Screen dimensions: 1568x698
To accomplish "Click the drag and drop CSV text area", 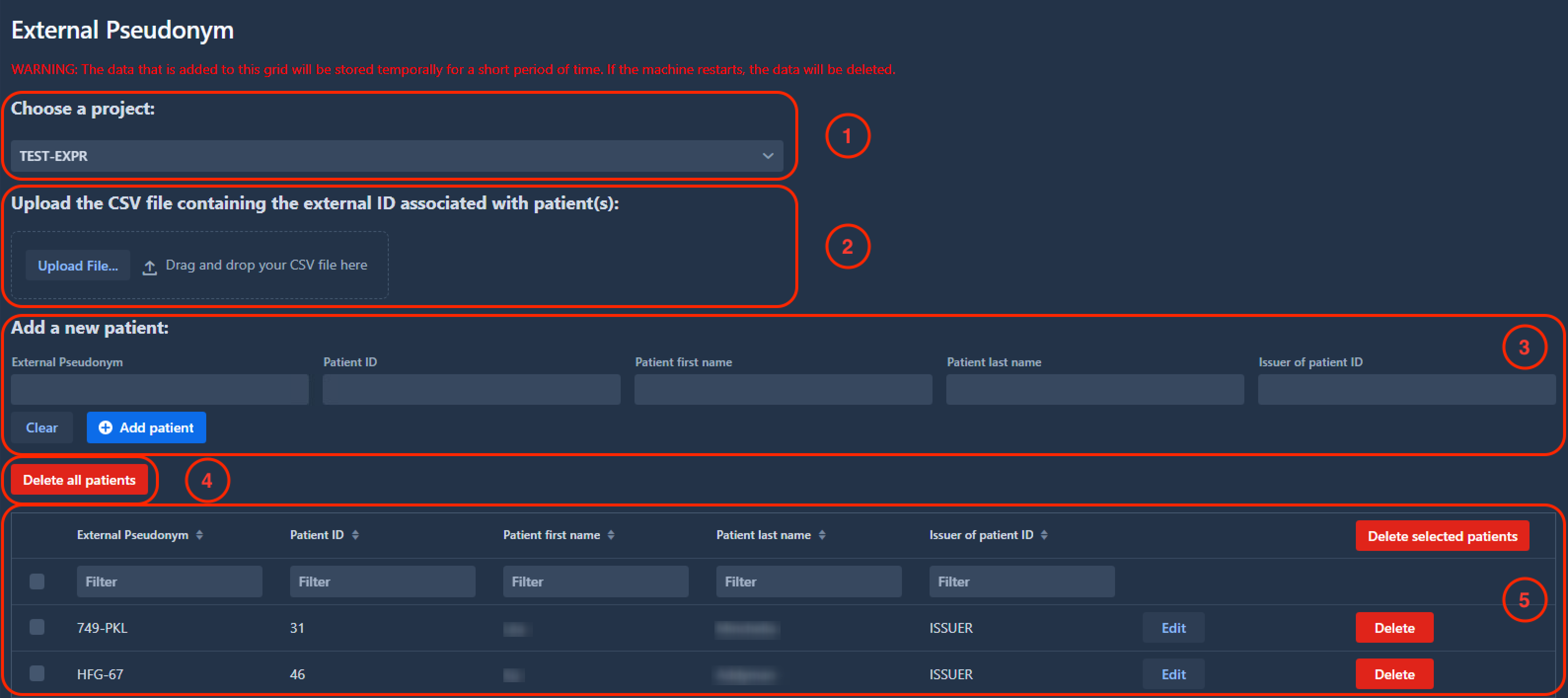I will point(266,265).
